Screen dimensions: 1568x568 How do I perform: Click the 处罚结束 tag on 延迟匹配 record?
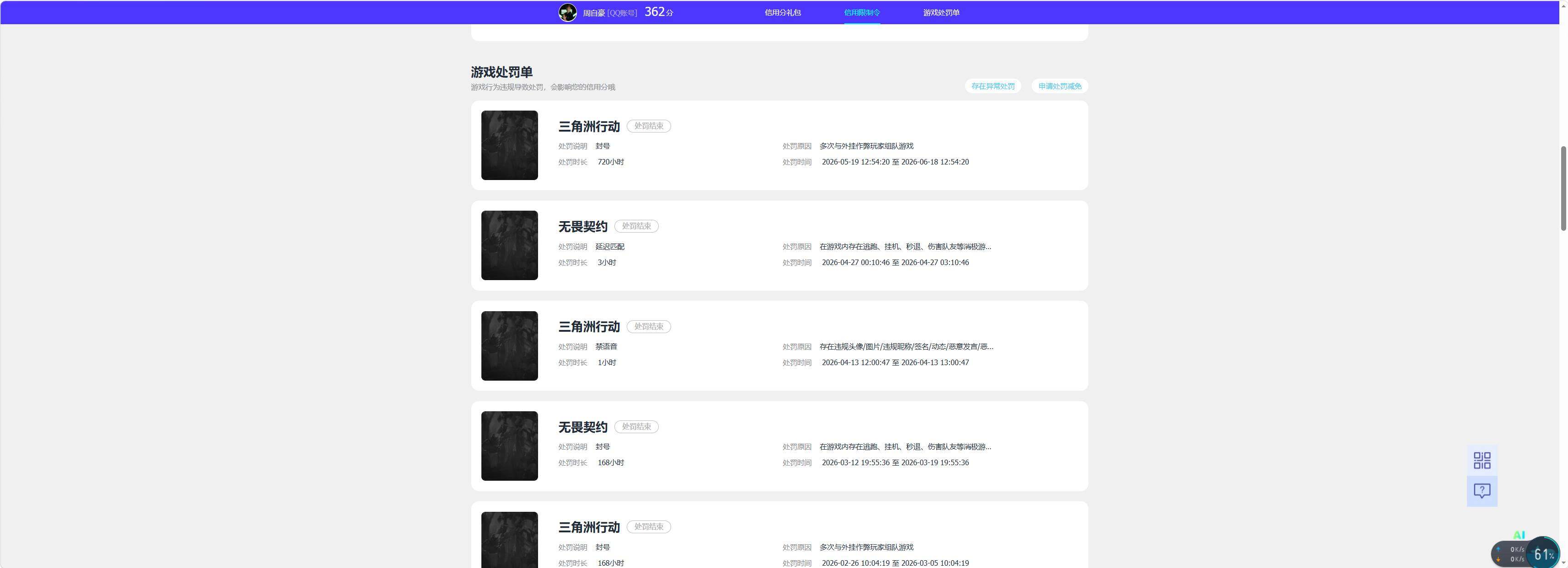tap(636, 226)
